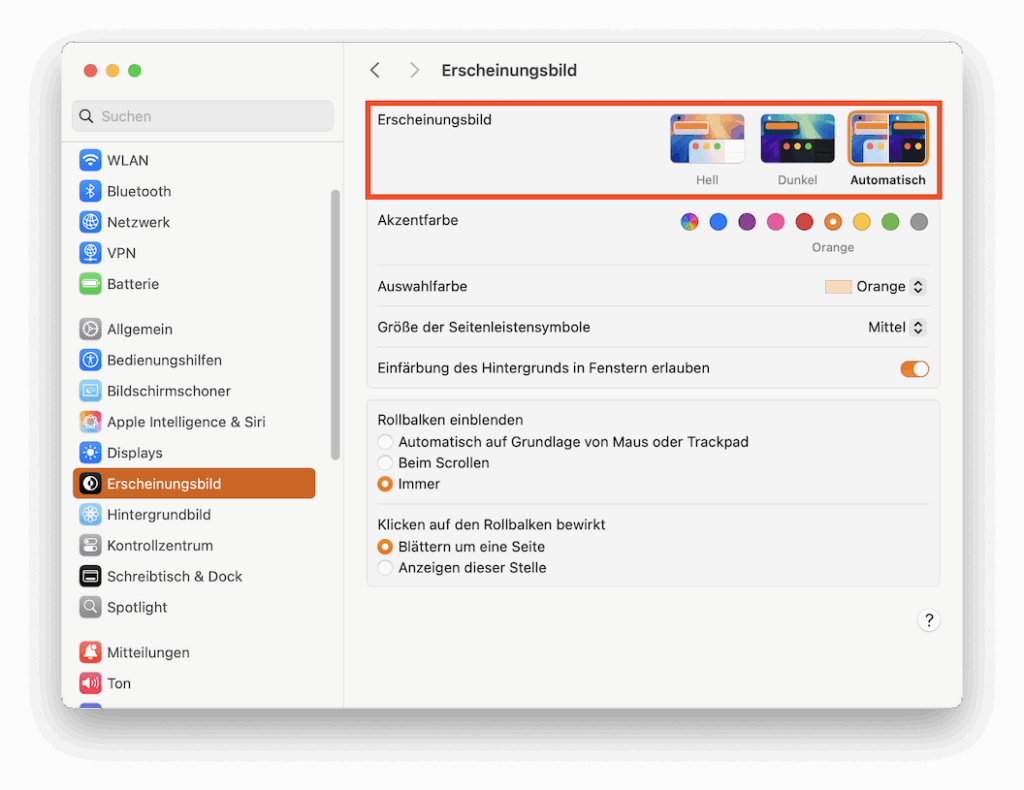This screenshot has width=1024, height=790.
Task: Open the VPN settings pane
Action: point(194,253)
